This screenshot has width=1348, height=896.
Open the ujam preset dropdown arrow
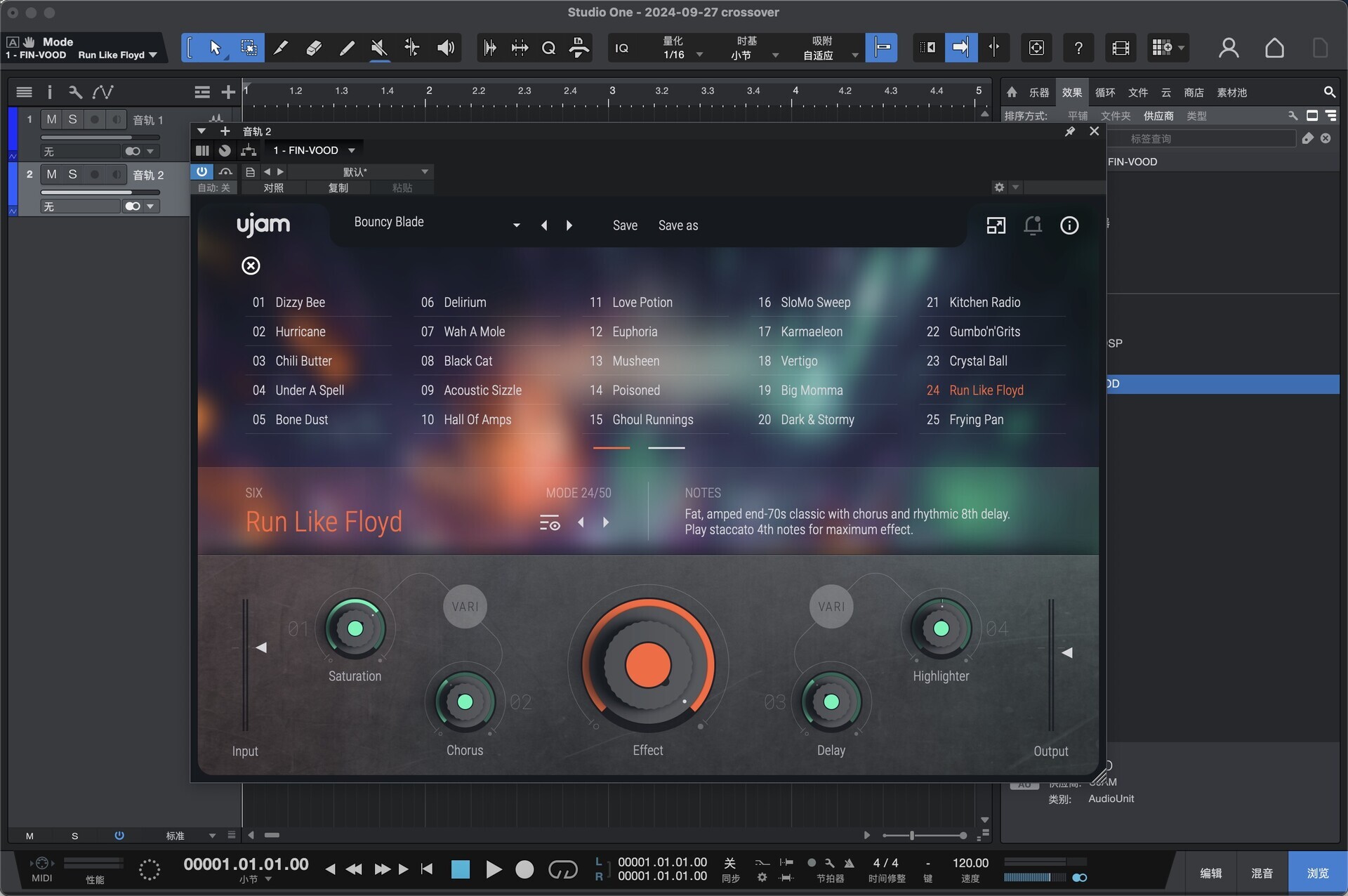coord(516,225)
